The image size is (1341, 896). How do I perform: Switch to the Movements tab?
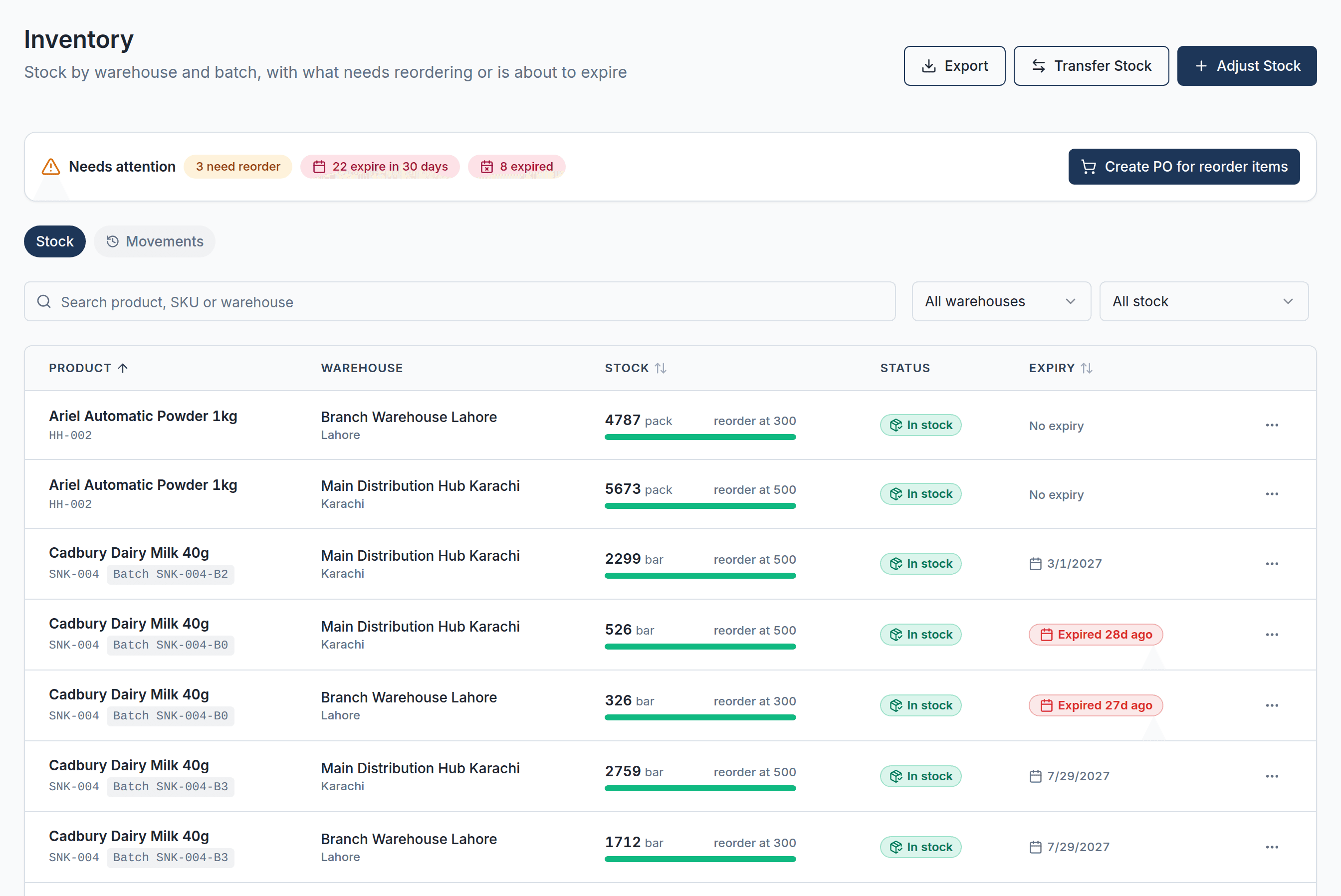pos(155,241)
